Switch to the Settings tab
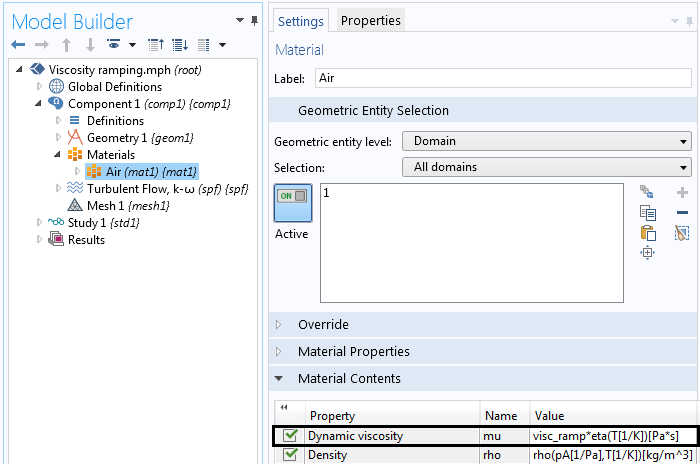 point(300,21)
